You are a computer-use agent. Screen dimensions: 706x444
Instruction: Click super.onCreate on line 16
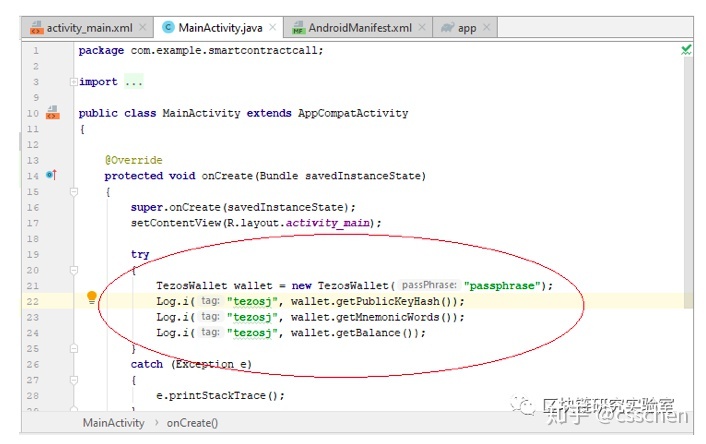tap(175, 207)
